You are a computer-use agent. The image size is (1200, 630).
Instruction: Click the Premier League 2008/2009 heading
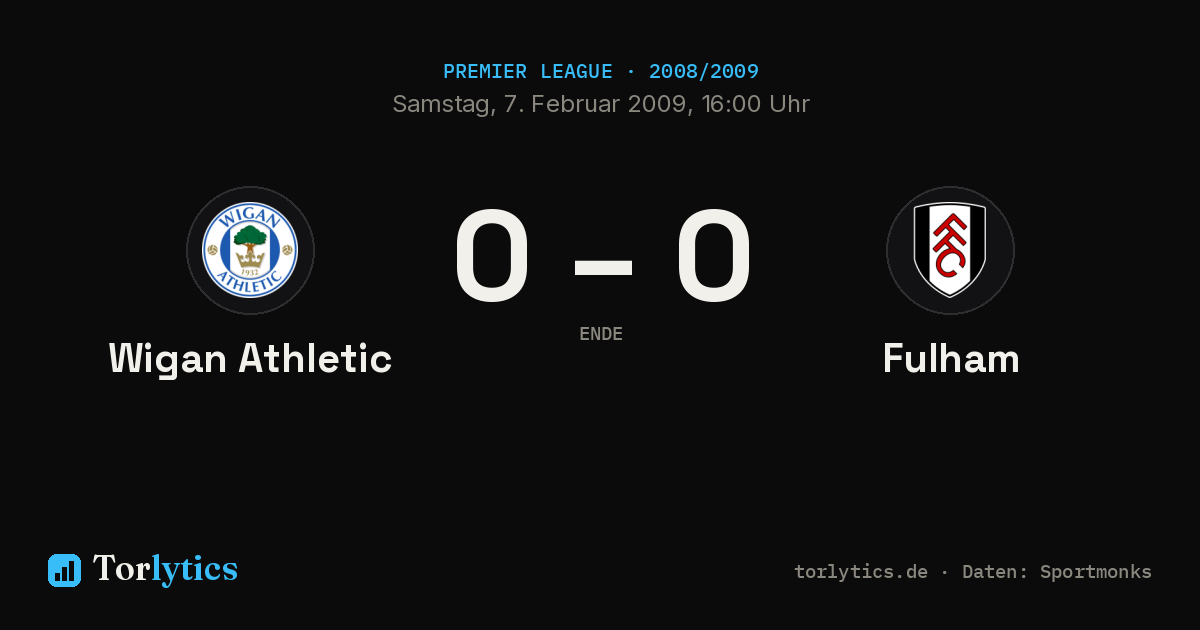point(601,72)
